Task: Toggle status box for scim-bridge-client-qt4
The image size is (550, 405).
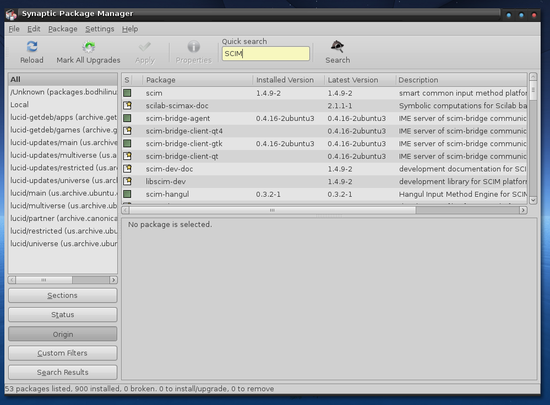Action: (127, 131)
